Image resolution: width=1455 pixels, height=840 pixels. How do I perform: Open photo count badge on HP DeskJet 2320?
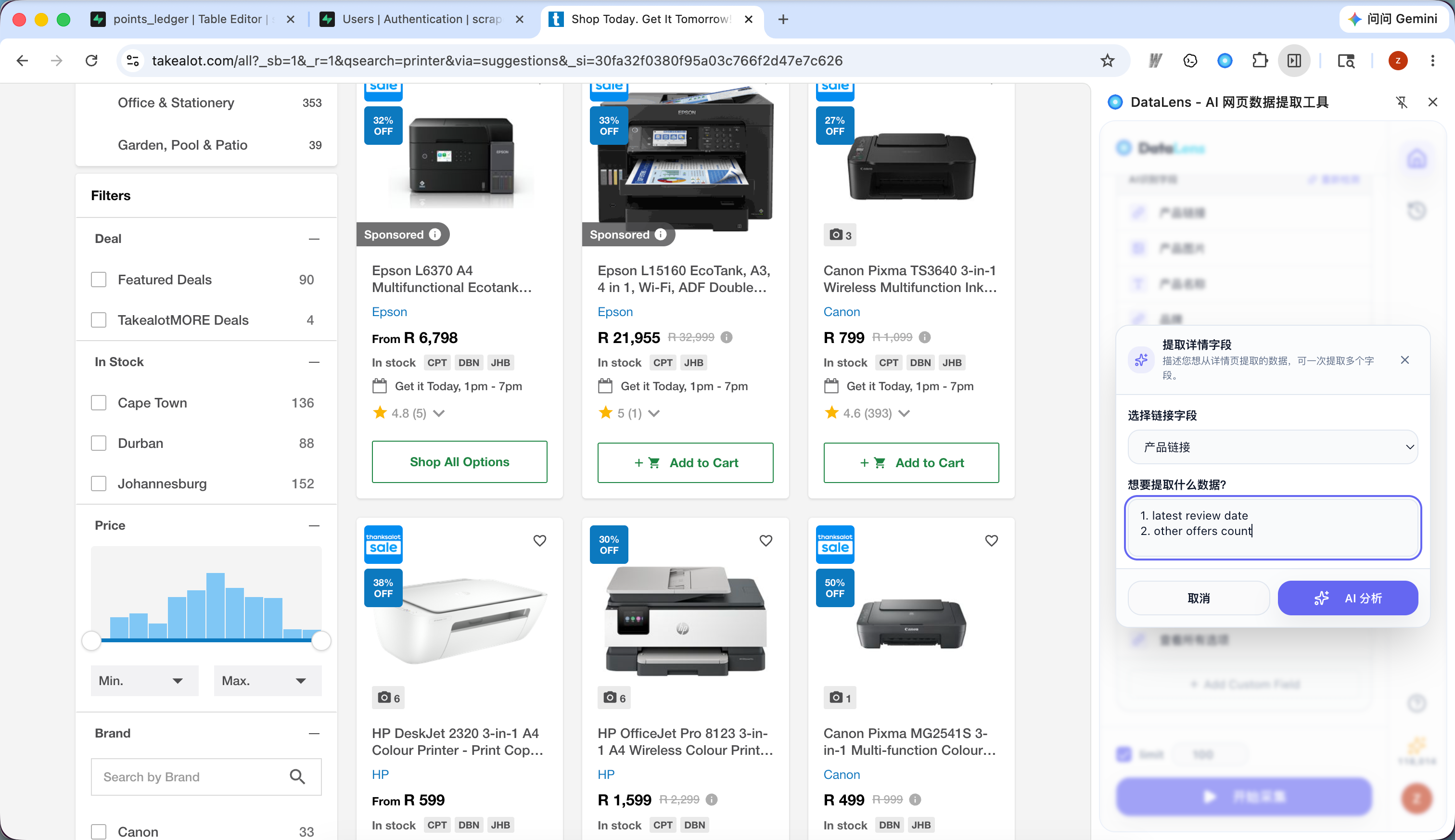coord(388,698)
